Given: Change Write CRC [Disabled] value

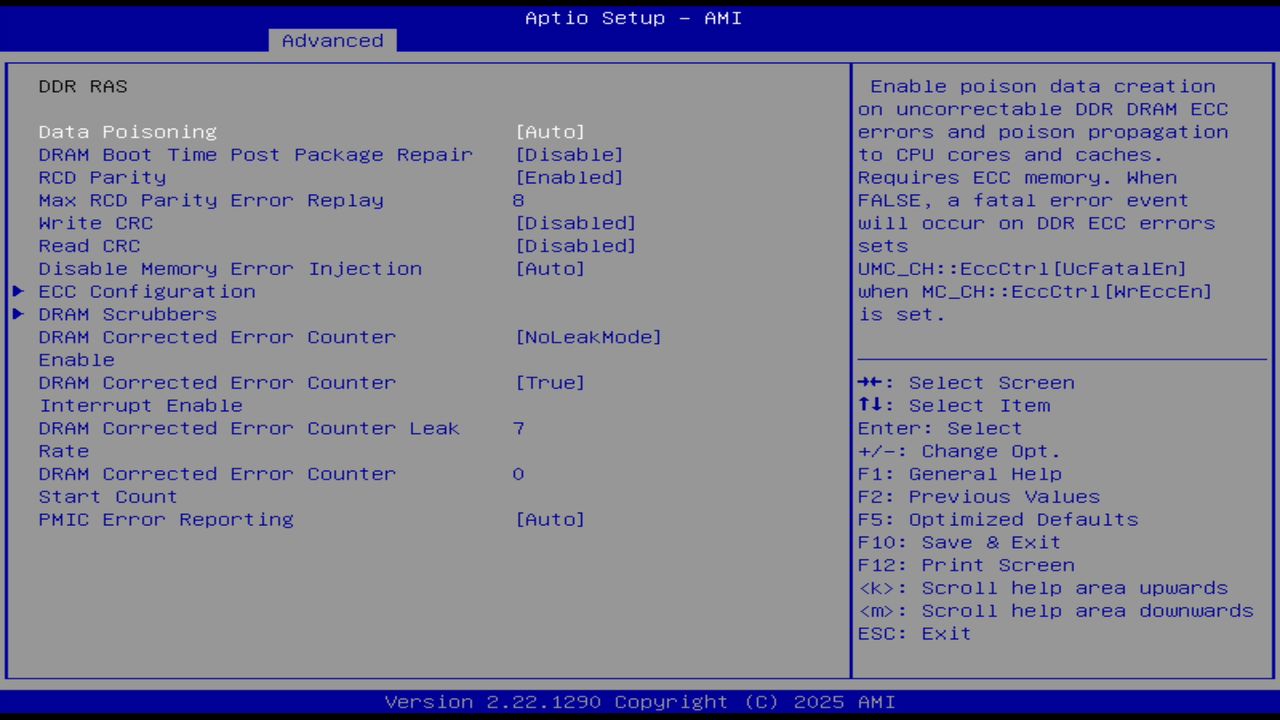Looking at the screenshot, I should pyautogui.click(x=575, y=223).
